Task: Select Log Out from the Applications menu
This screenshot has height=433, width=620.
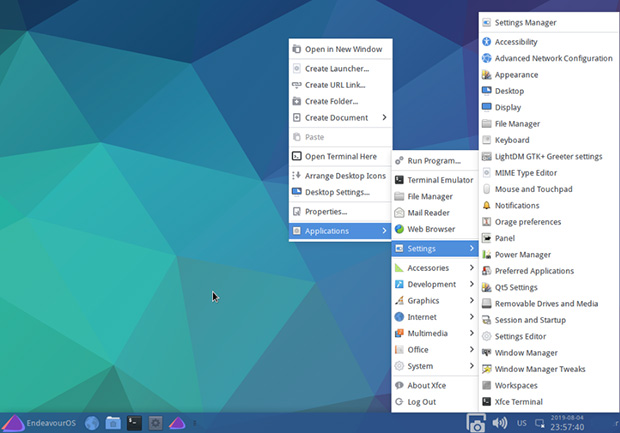Action: pyautogui.click(x=435, y=402)
